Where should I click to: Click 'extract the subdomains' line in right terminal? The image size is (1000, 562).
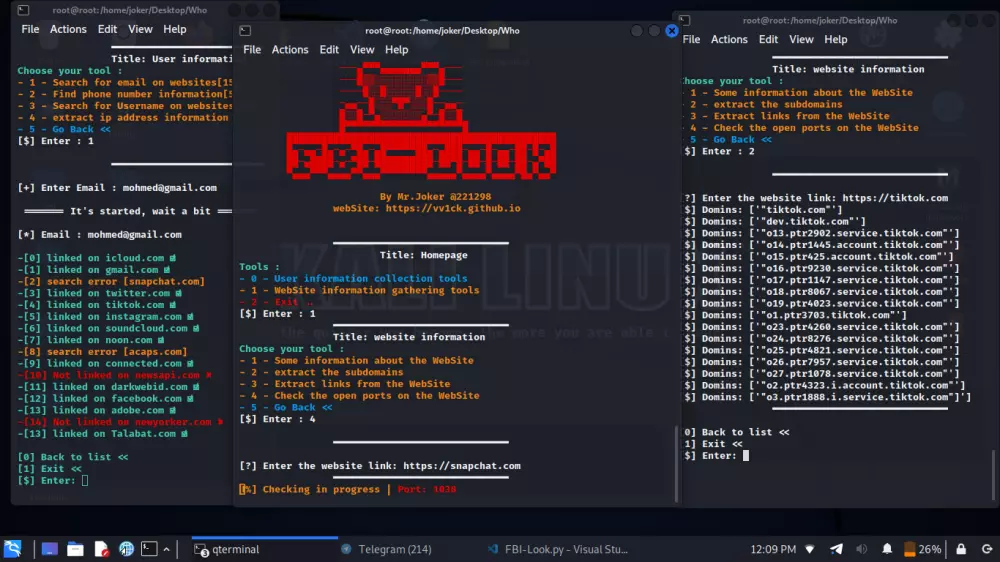tap(766, 104)
